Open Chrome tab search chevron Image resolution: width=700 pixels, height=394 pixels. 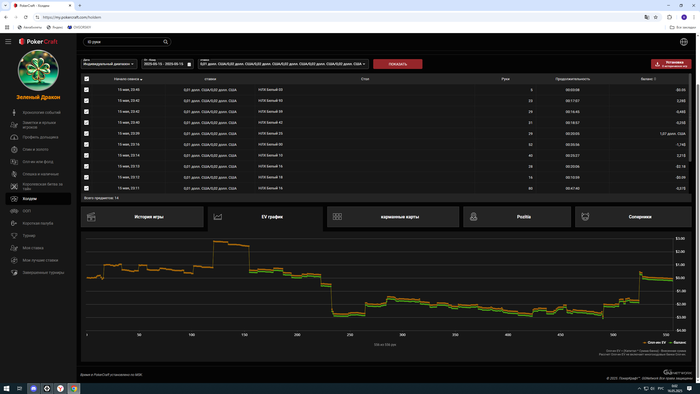[x=5, y=5]
